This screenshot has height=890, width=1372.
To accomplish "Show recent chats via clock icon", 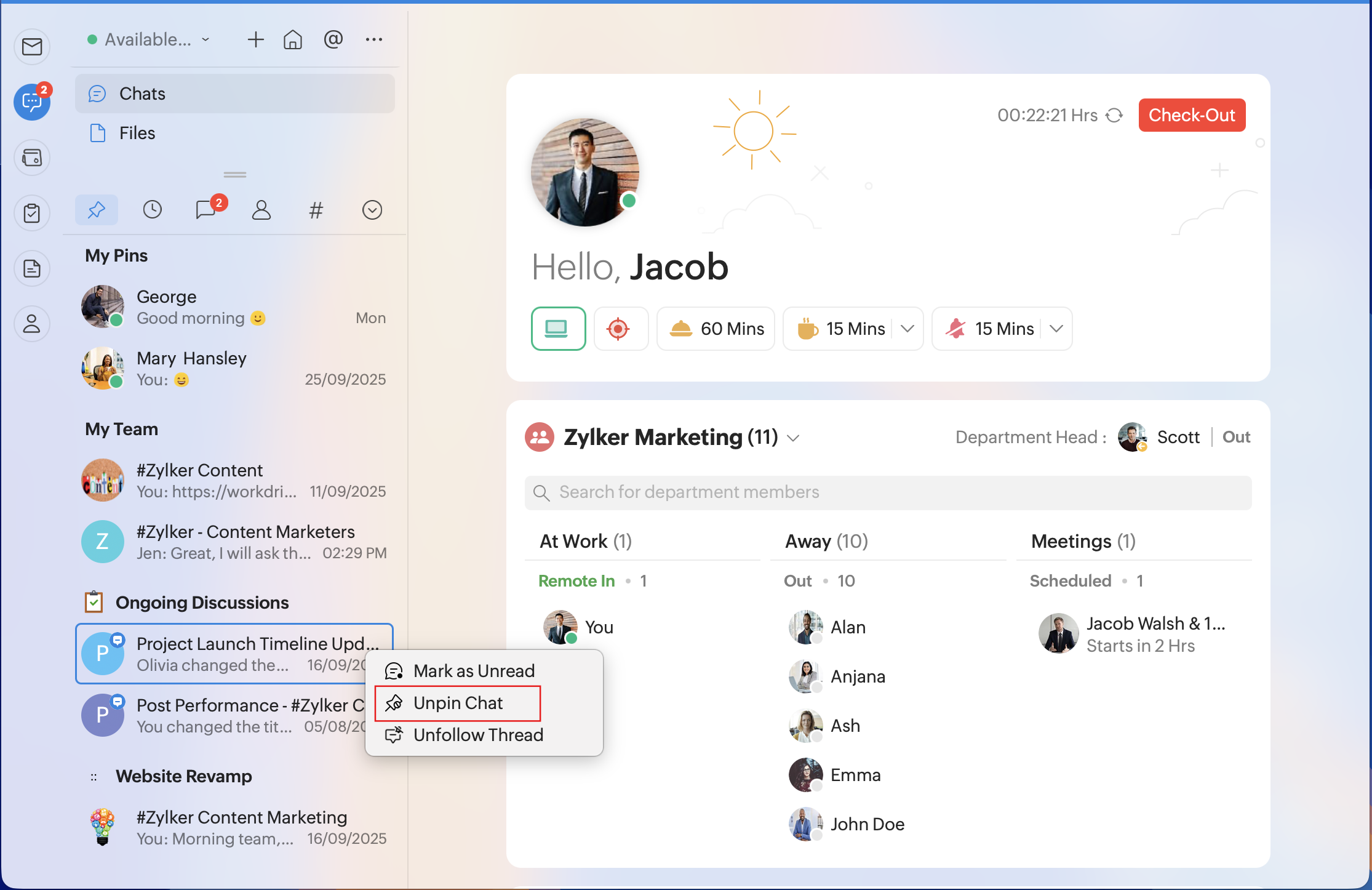I will click(x=152, y=210).
